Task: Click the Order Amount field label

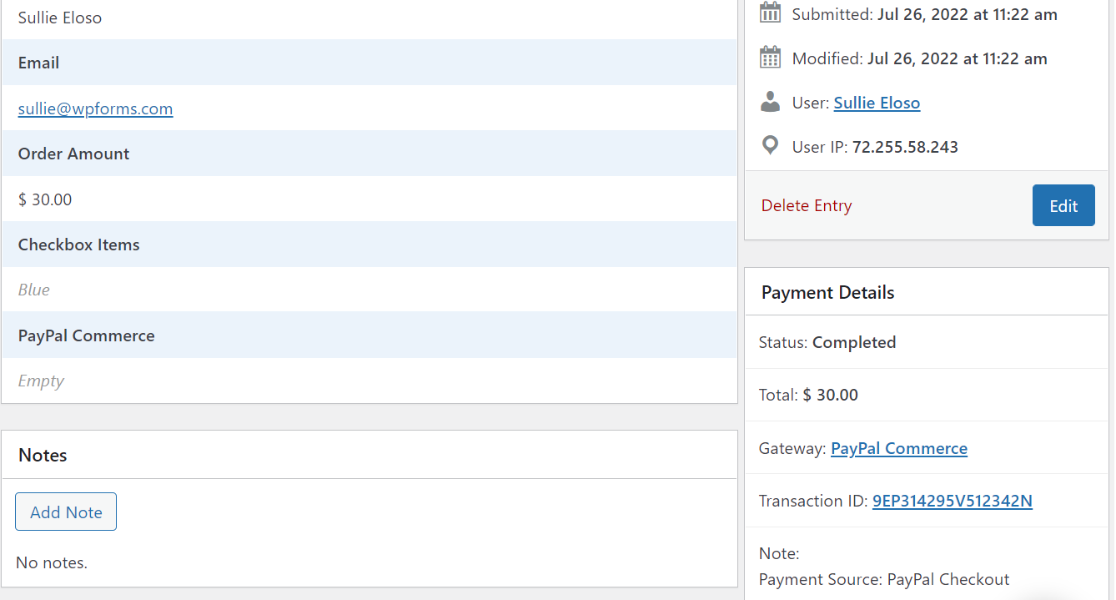Action: 73,154
